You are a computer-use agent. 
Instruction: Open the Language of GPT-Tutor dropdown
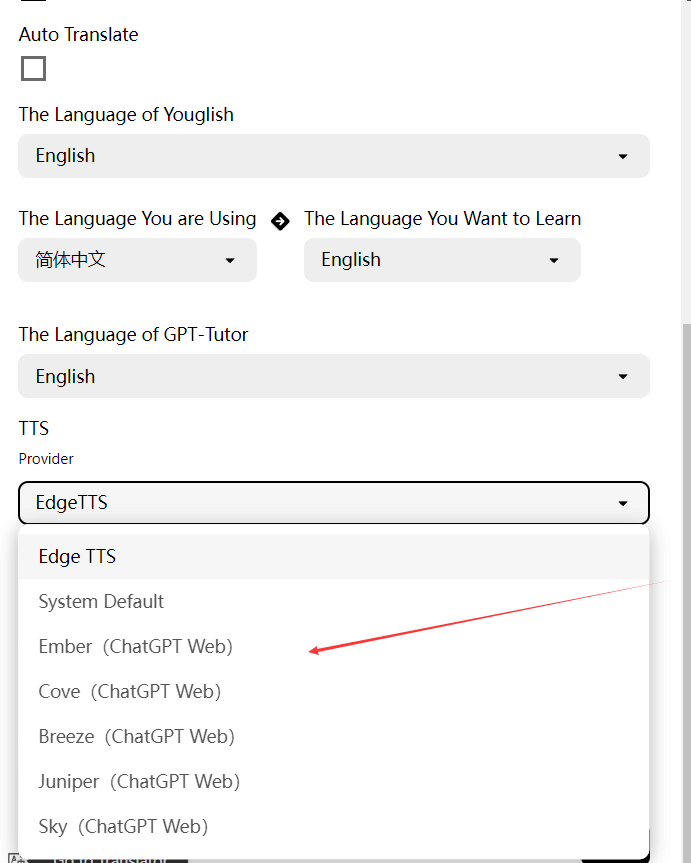coord(334,376)
